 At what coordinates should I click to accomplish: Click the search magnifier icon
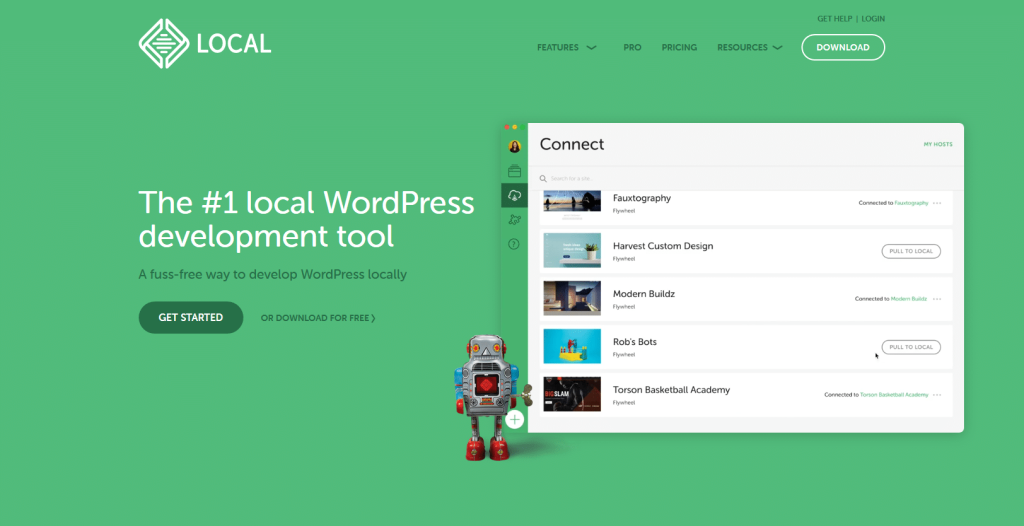click(x=543, y=178)
